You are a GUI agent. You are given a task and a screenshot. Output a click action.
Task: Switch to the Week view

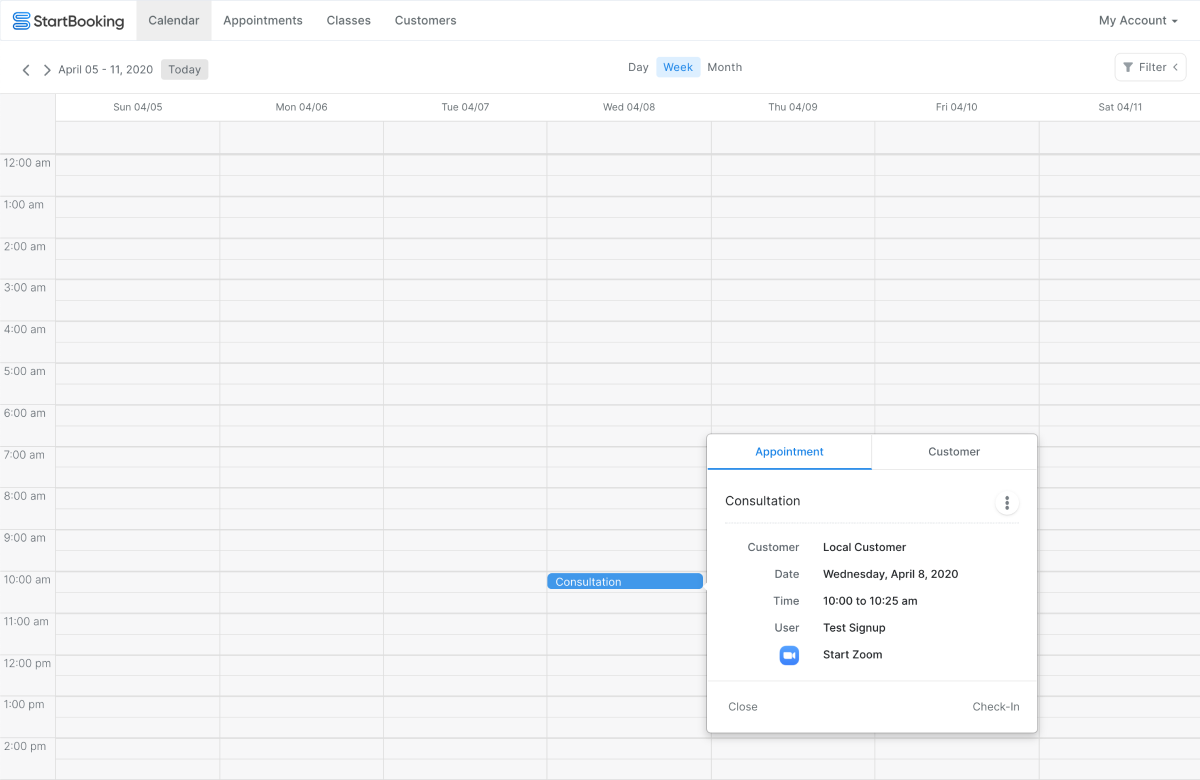coord(678,67)
